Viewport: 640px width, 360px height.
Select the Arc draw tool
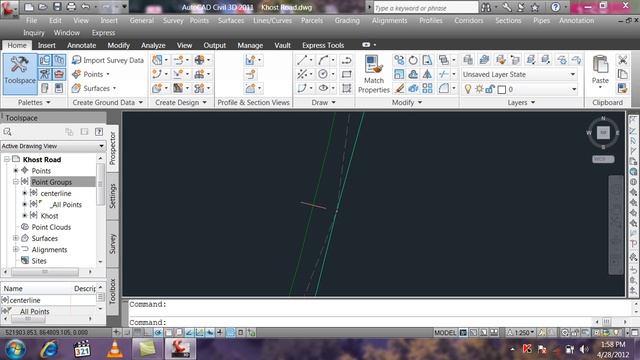click(x=323, y=60)
